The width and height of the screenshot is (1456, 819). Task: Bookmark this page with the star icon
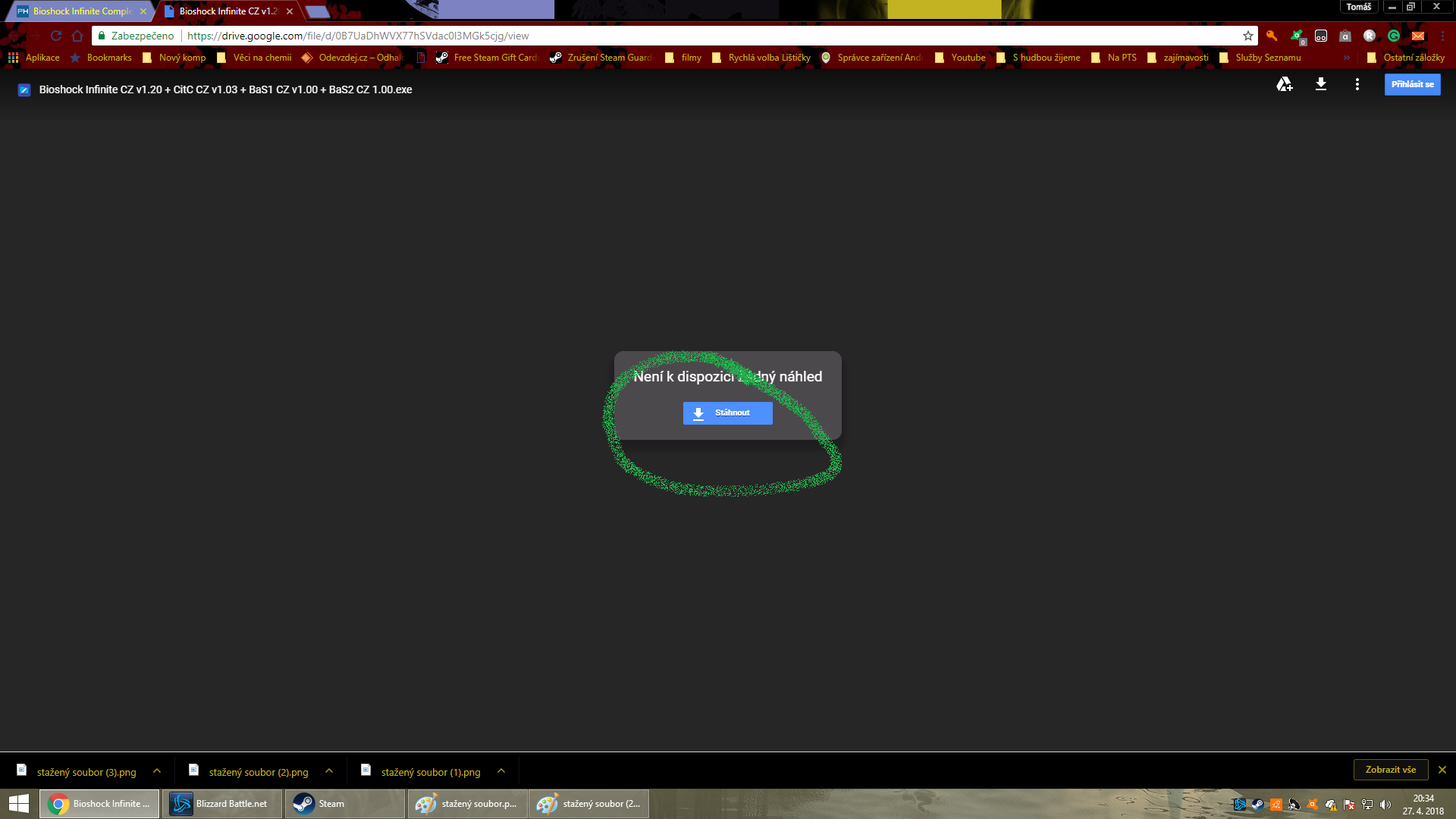coord(1248,36)
